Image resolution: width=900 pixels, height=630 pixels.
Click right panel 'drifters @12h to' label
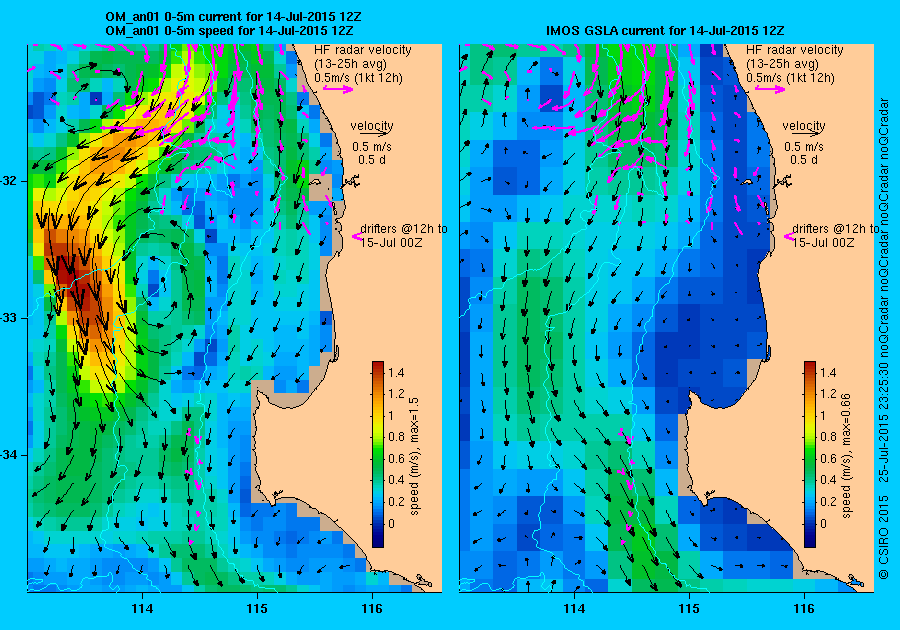tap(836, 228)
